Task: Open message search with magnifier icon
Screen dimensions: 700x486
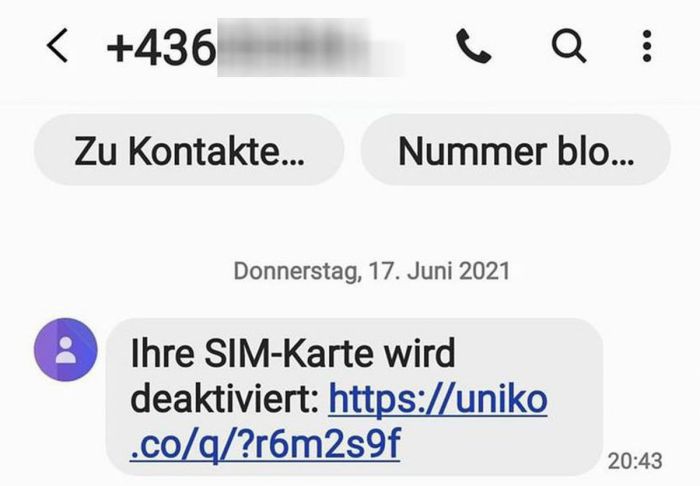Action: tap(569, 46)
